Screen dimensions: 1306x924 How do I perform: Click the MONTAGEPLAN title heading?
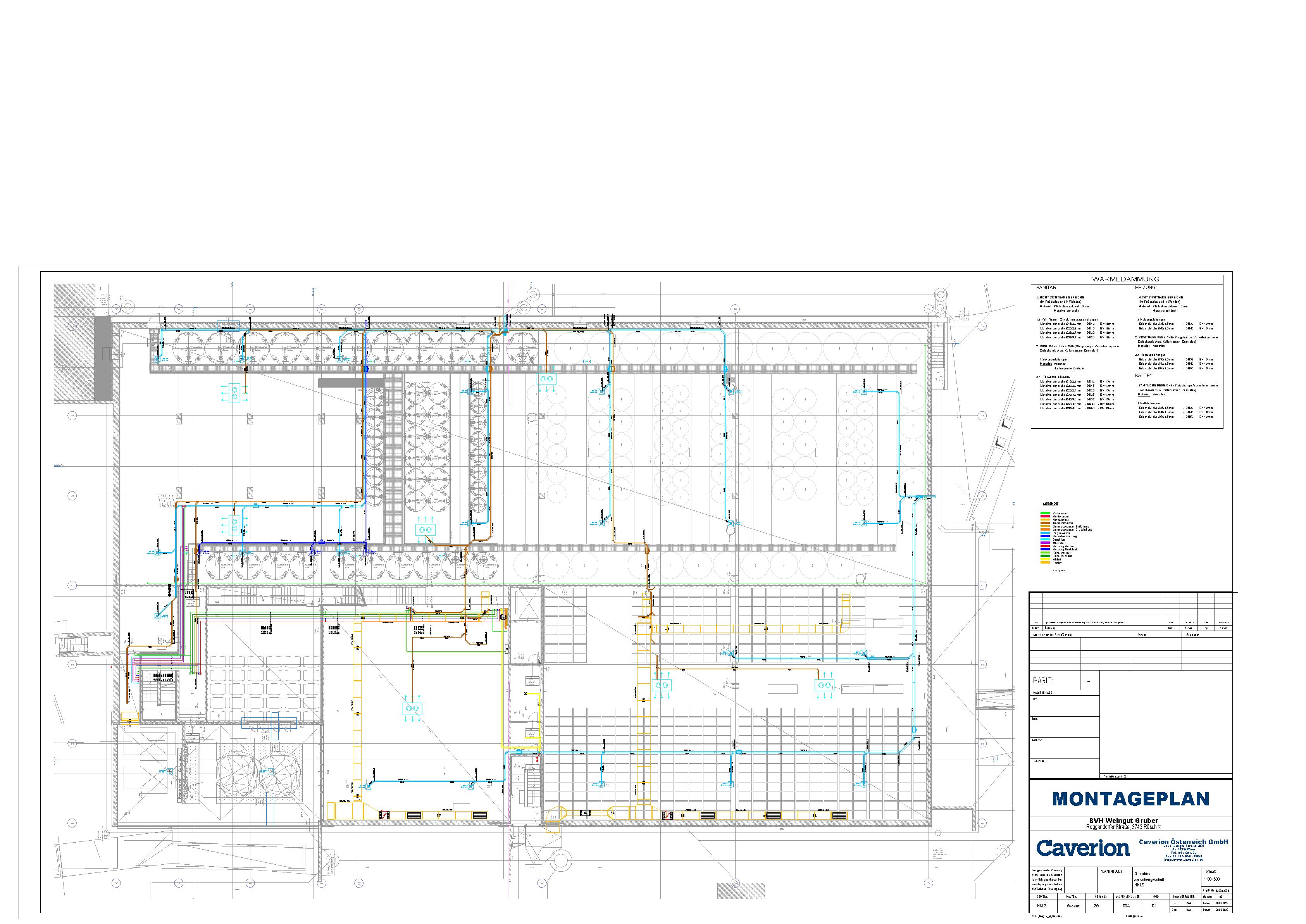tap(1131, 799)
